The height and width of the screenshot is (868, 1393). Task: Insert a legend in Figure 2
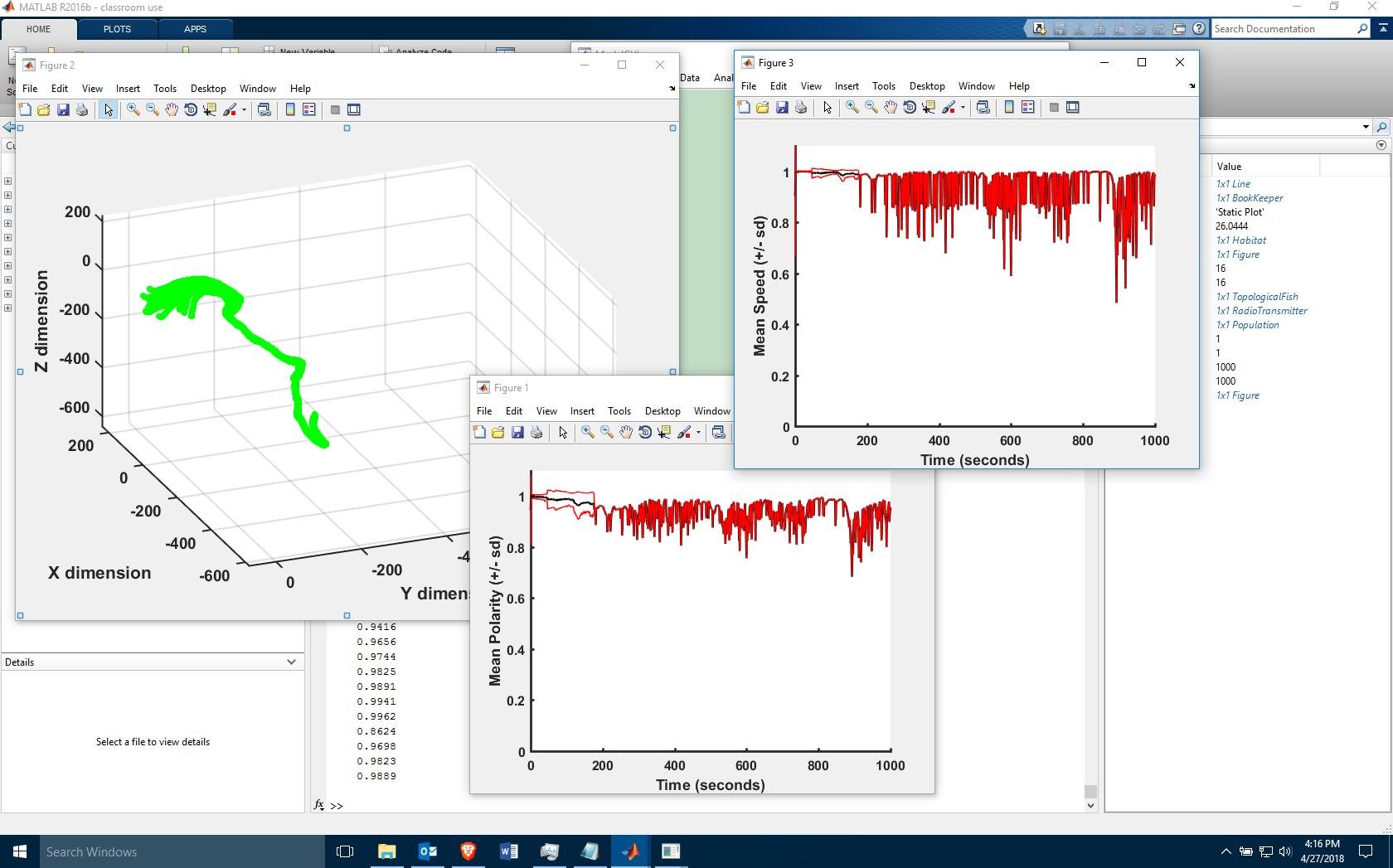tap(309, 109)
